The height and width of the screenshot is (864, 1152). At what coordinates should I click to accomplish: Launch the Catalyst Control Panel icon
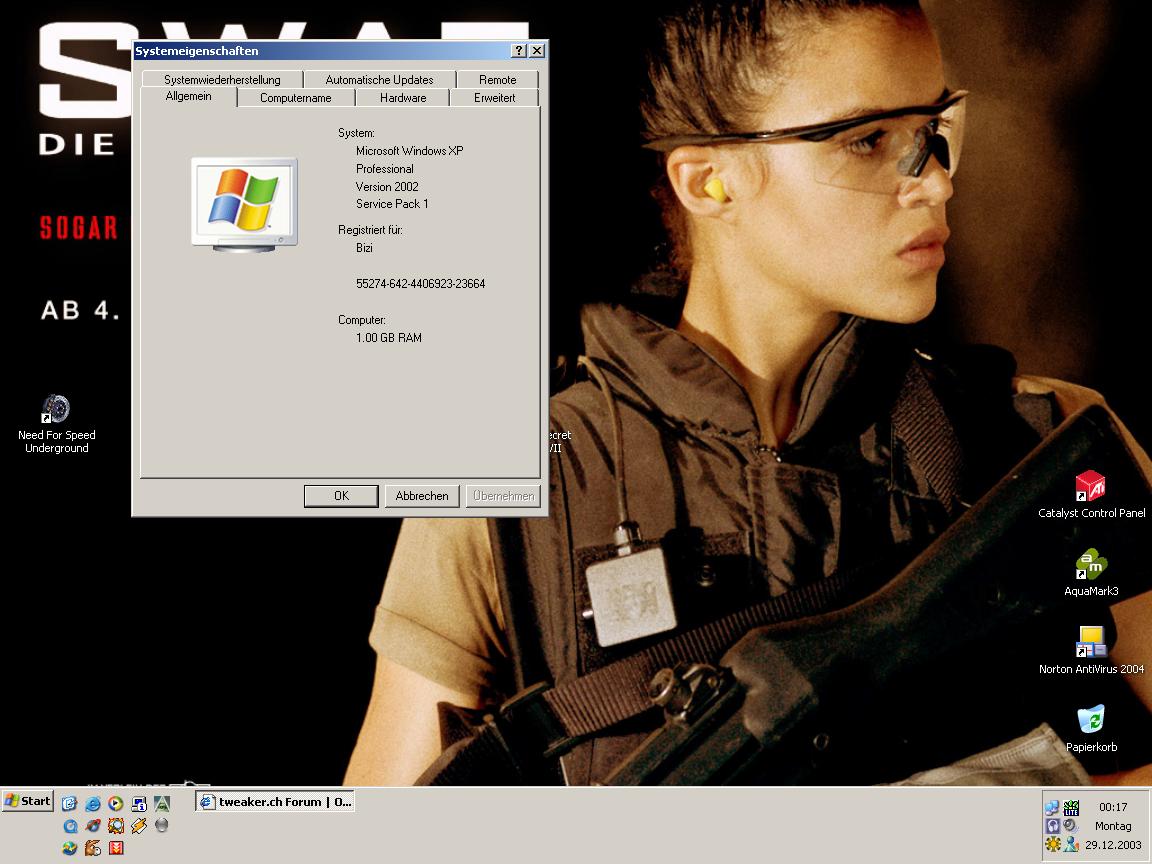point(1090,487)
